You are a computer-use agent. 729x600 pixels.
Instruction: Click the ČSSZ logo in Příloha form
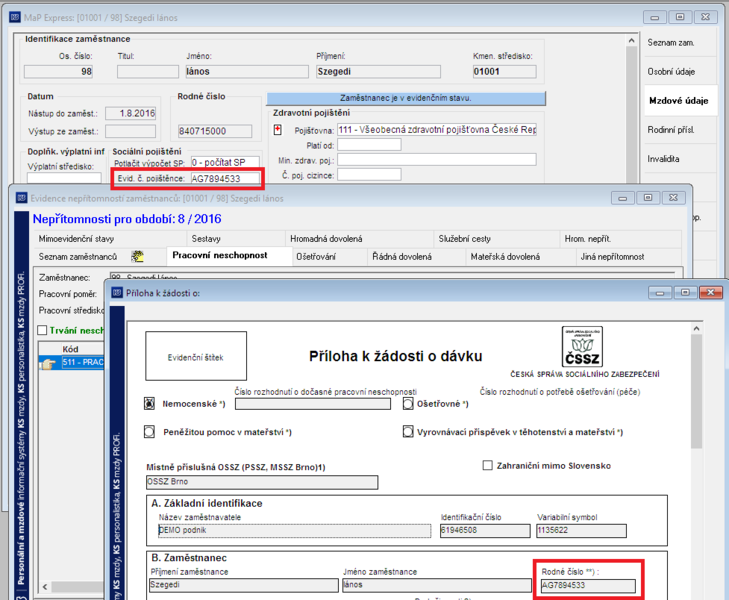tap(582, 347)
